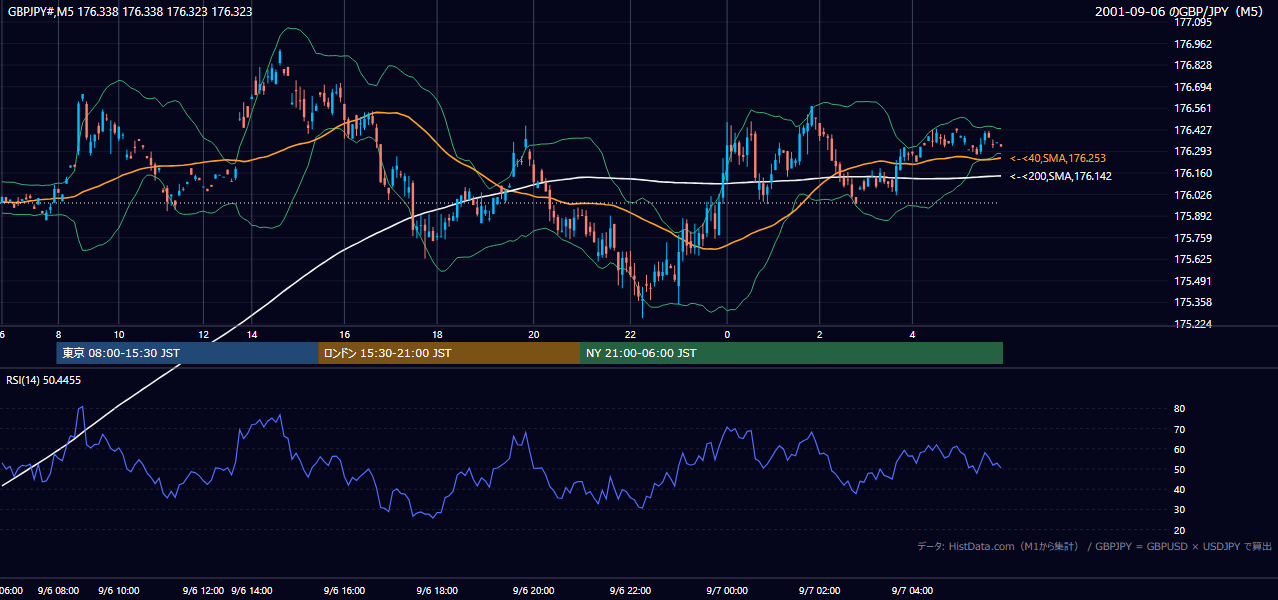Viewport: 1278px width, 600px height.
Task: Click RSI scale value 30
Action: click(1179, 509)
